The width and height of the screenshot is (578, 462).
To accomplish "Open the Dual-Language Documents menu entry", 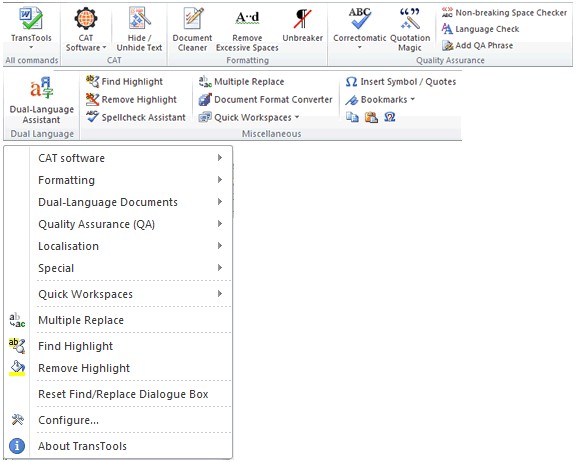I will click(x=118, y=202).
